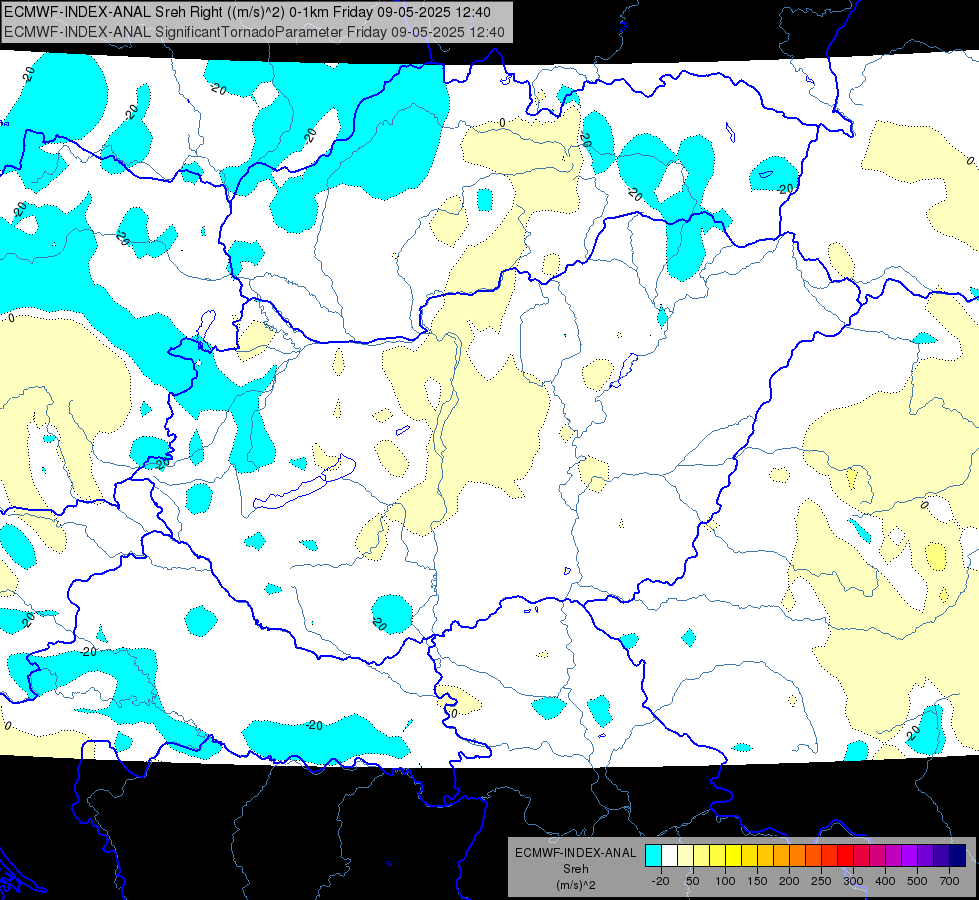This screenshot has width=979, height=900.
Task: Click the 'Sreh Right 0-1km' title line
Action: pos(247,12)
